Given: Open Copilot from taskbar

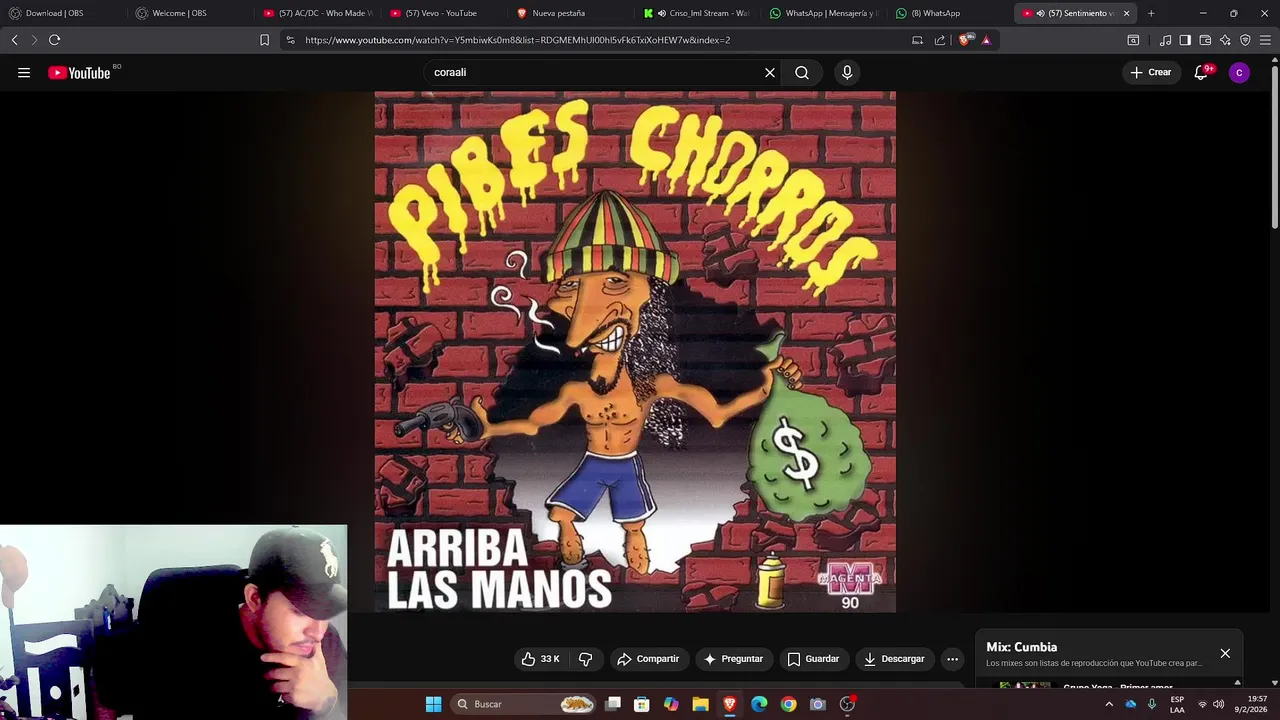Looking at the screenshot, I should click(671, 704).
